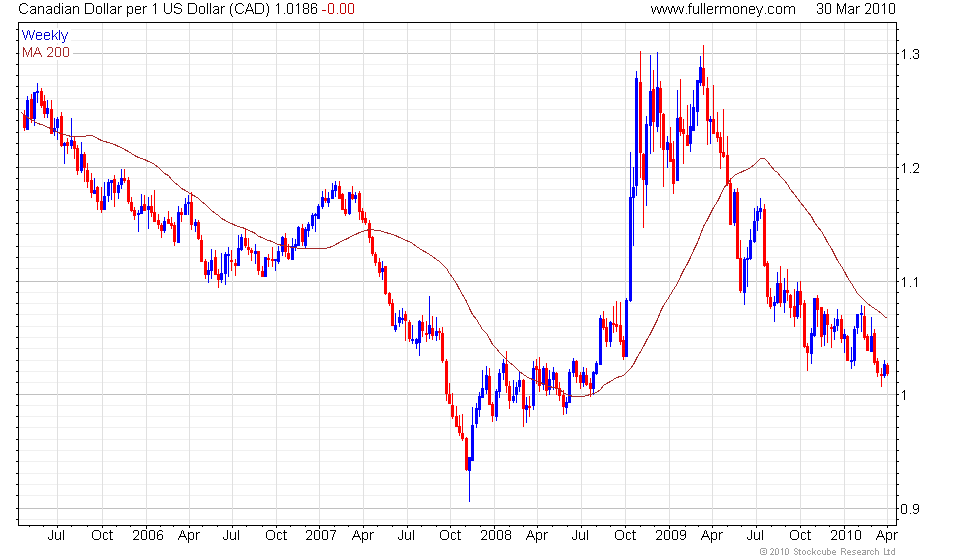Screen dimensions: 980x560
Task: Click the Apr label right after 2010
Action: coord(886,536)
